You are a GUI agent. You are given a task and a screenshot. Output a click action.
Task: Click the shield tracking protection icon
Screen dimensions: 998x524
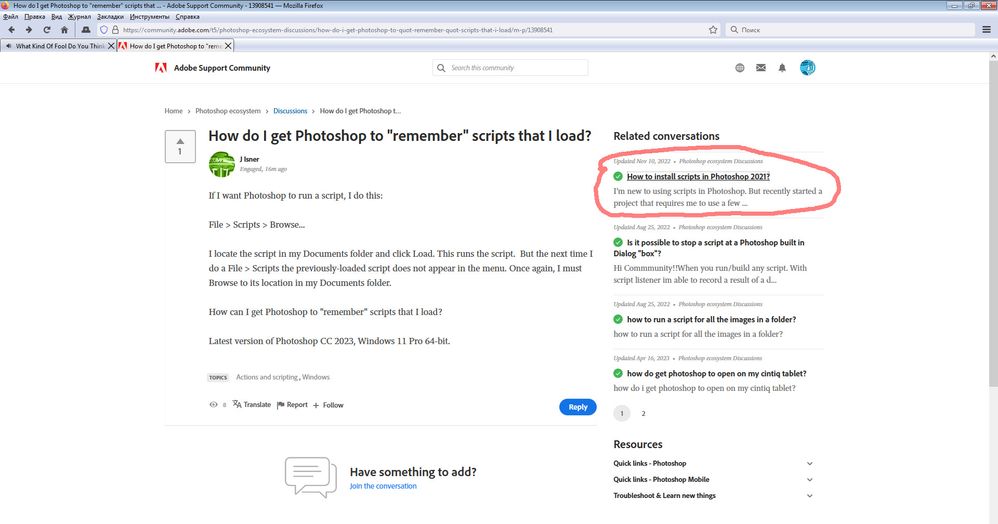point(104,30)
